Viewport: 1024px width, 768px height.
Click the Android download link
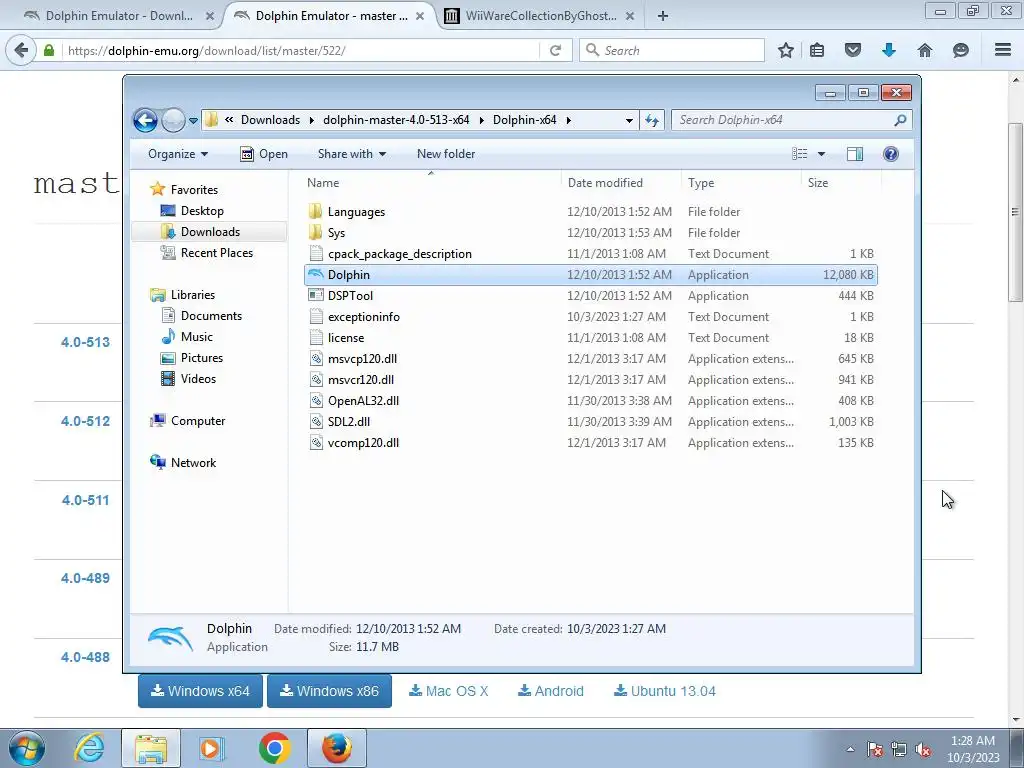(x=551, y=691)
